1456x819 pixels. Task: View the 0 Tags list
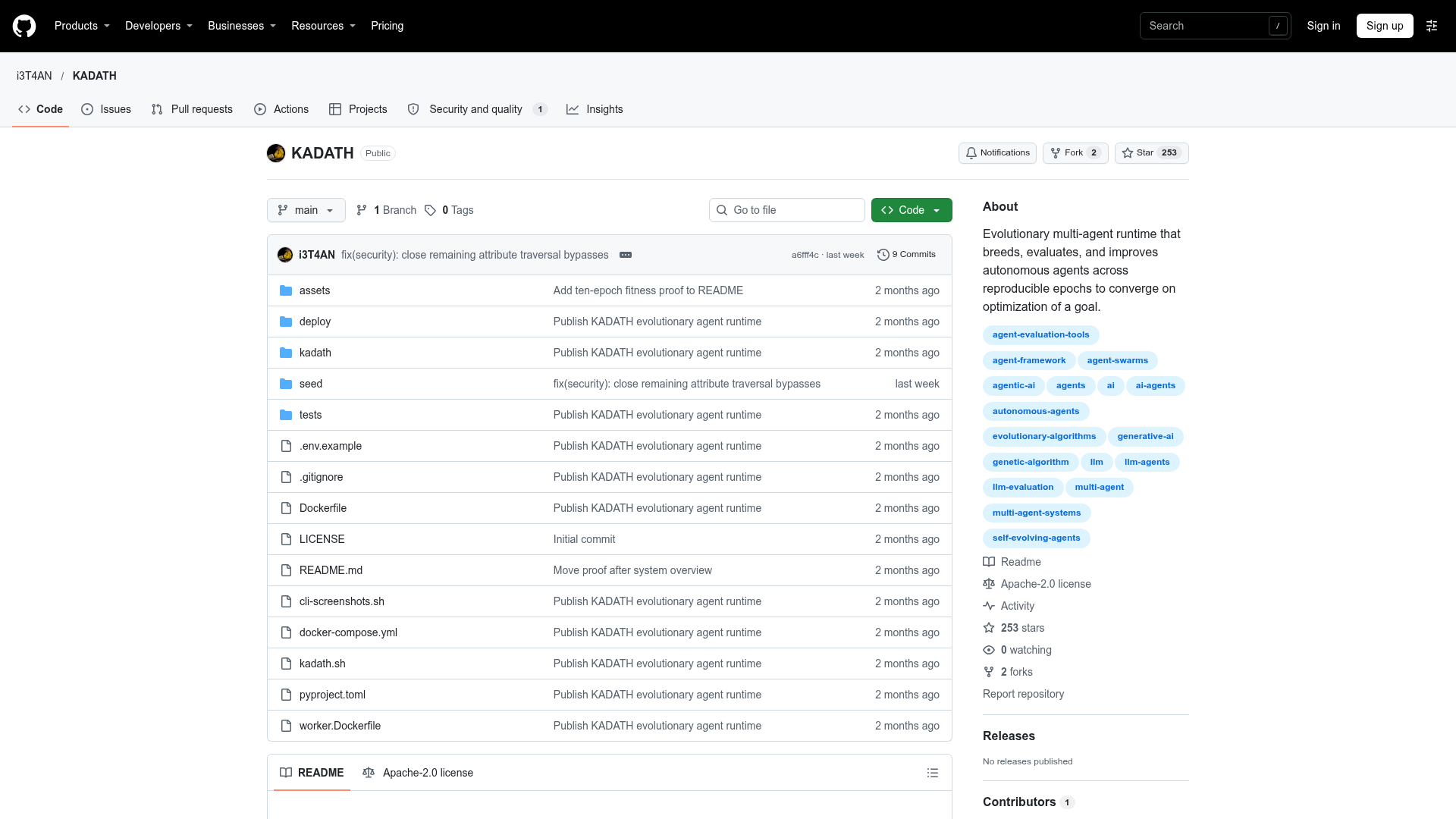click(x=449, y=210)
